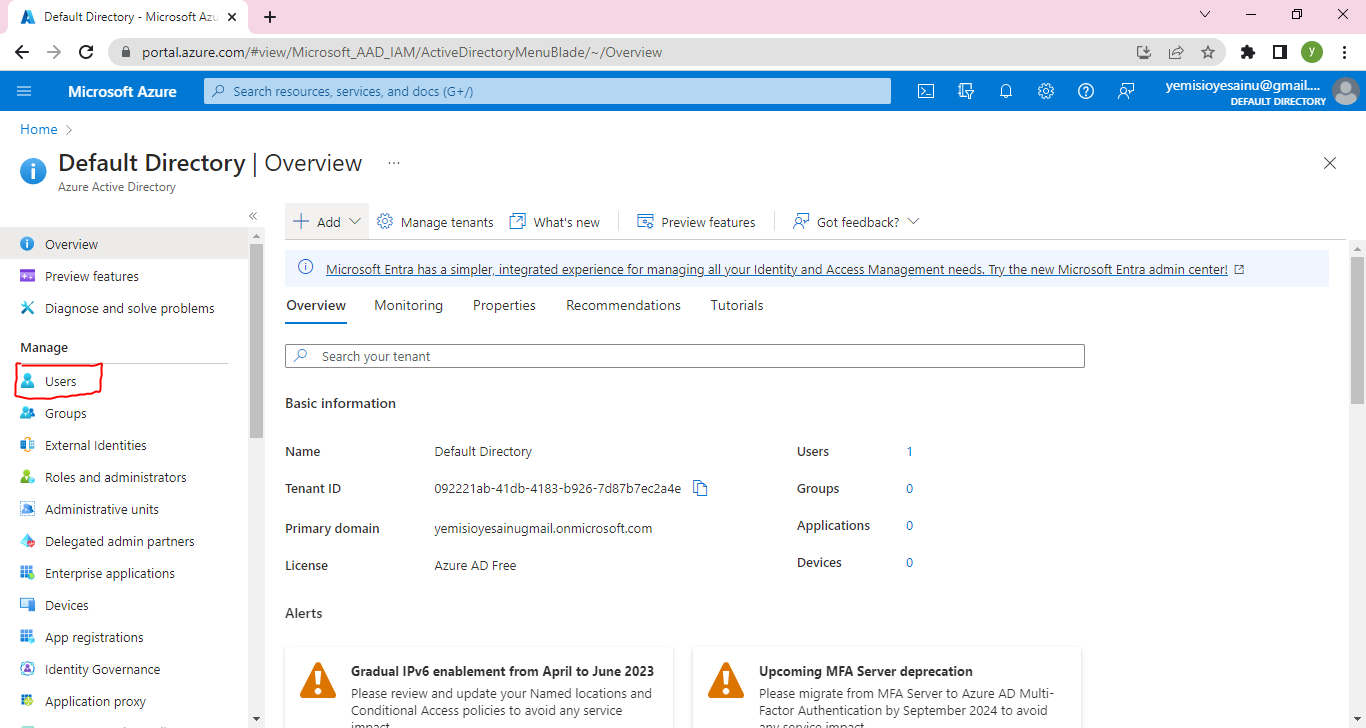Image resolution: width=1366 pixels, height=728 pixels.
Task: Click the notifications bell icon
Action: [x=1006, y=91]
